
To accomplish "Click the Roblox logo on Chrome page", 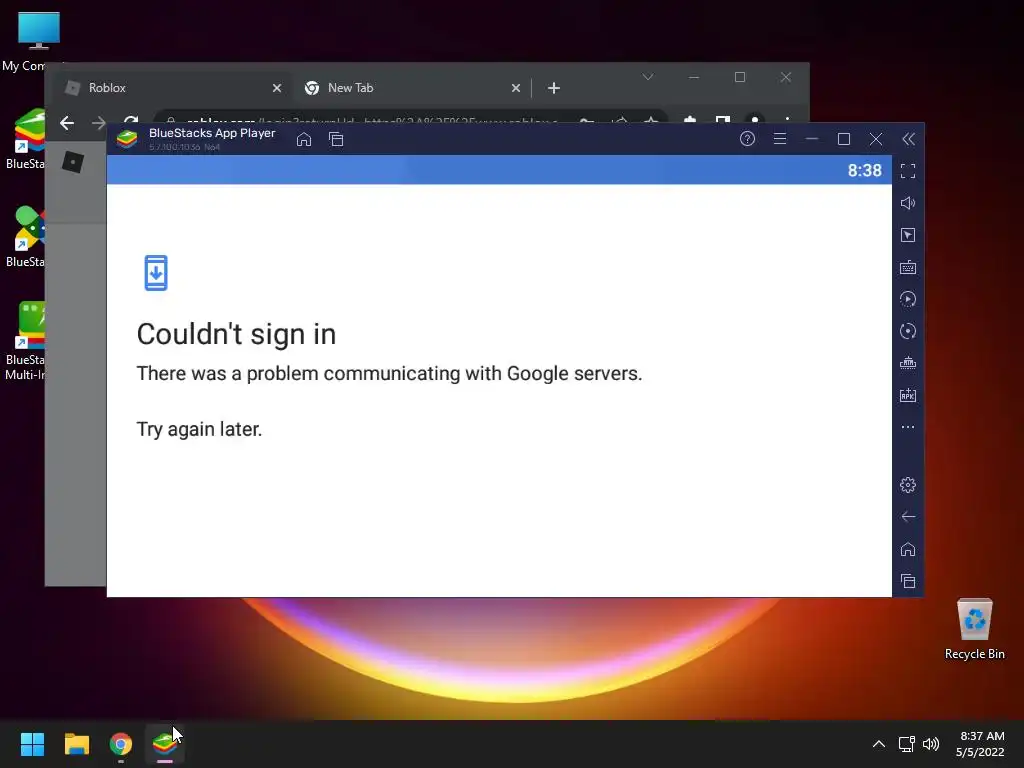I will [x=73, y=161].
